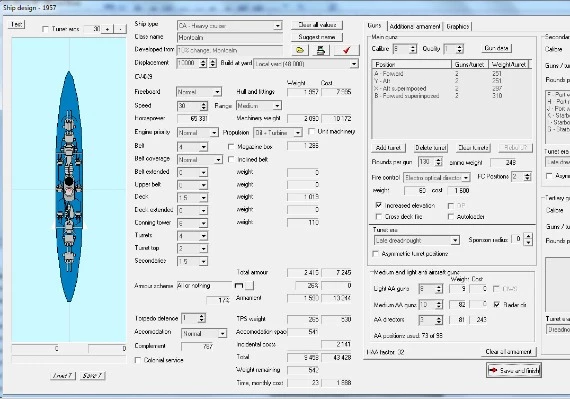Screen dimensions: 570x399
Task: Open the Ship type dropdown
Action: click(x=278, y=26)
